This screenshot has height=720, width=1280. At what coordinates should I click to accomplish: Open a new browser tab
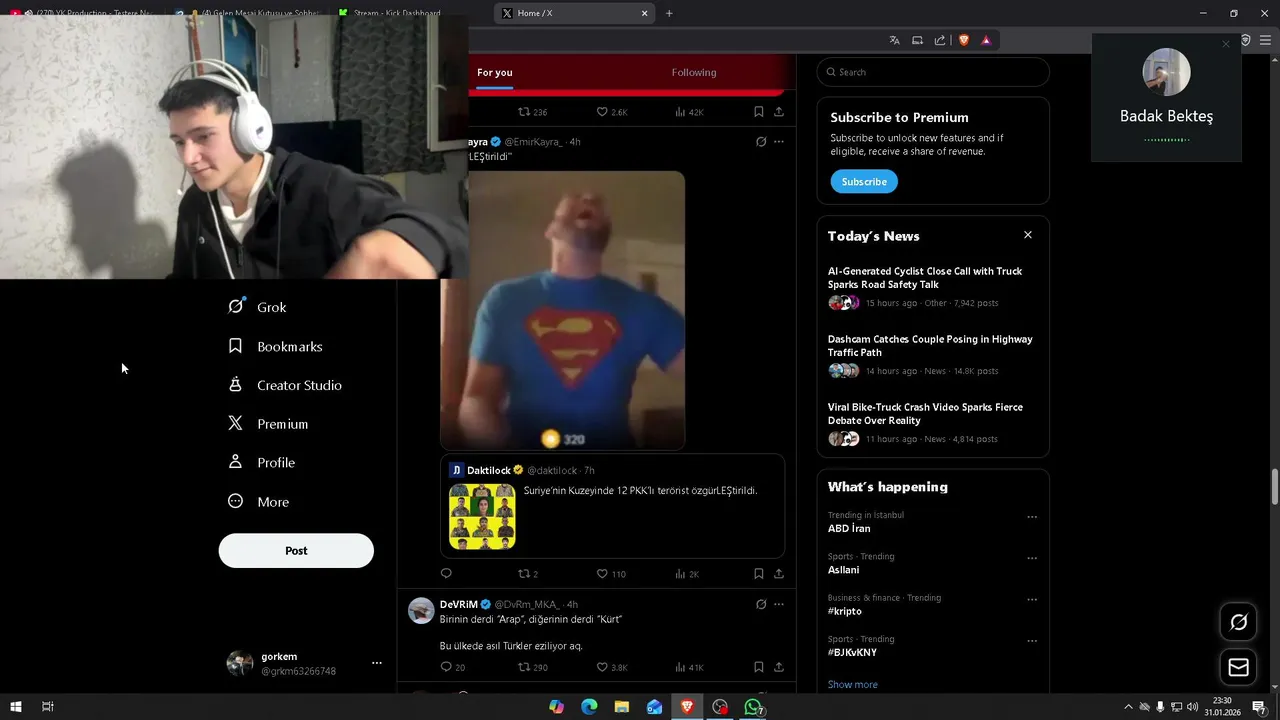669,13
